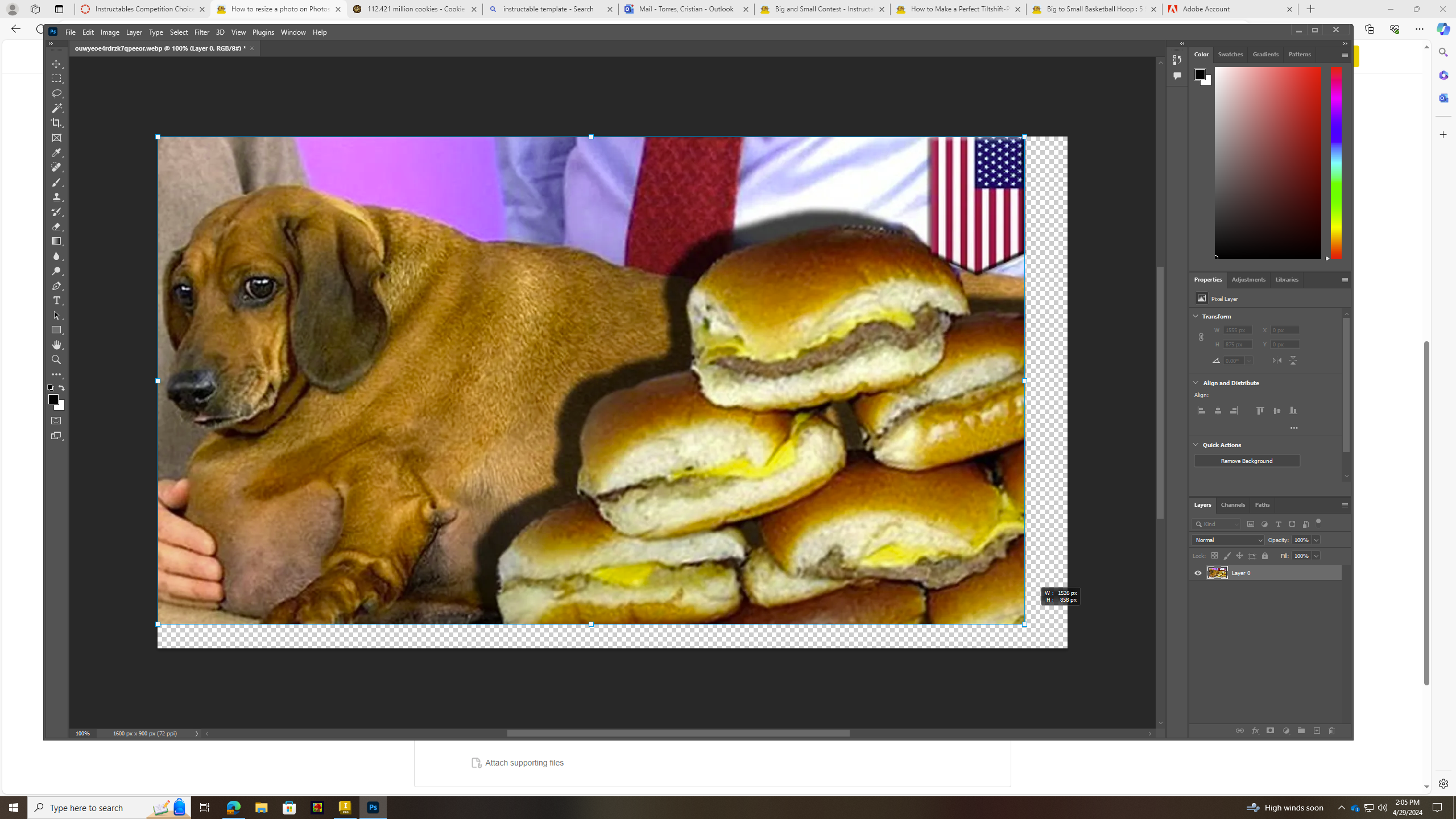Select the Magic Wand tool

point(56,108)
